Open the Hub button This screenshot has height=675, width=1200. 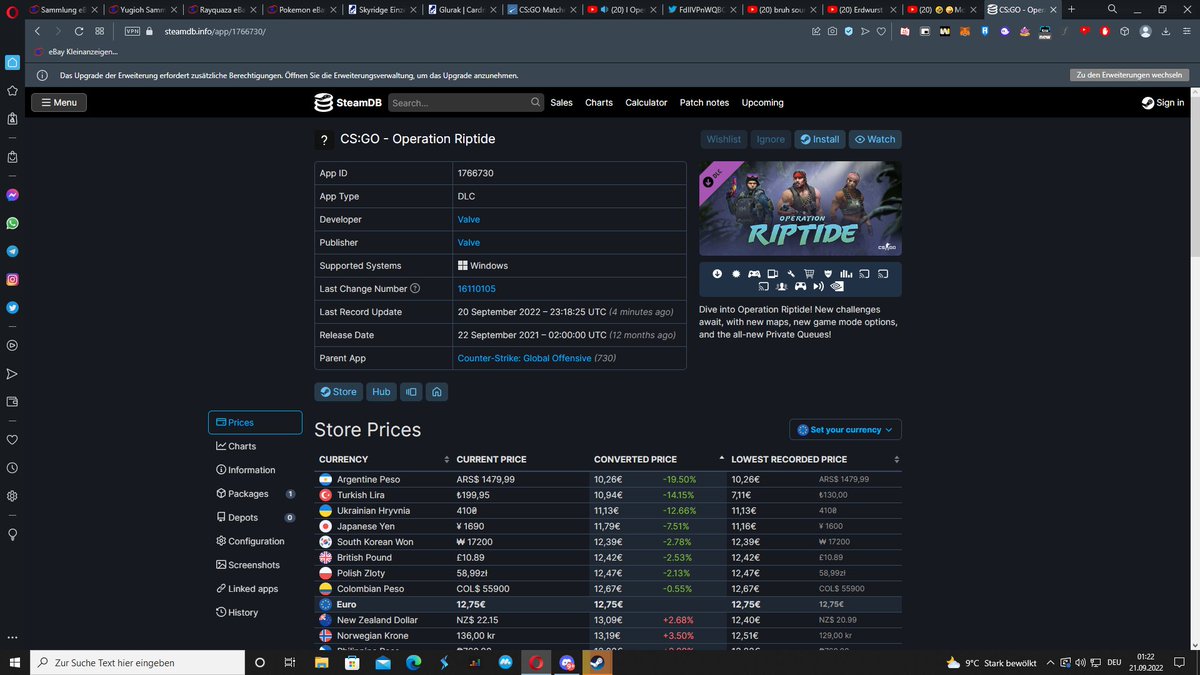(x=381, y=392)
